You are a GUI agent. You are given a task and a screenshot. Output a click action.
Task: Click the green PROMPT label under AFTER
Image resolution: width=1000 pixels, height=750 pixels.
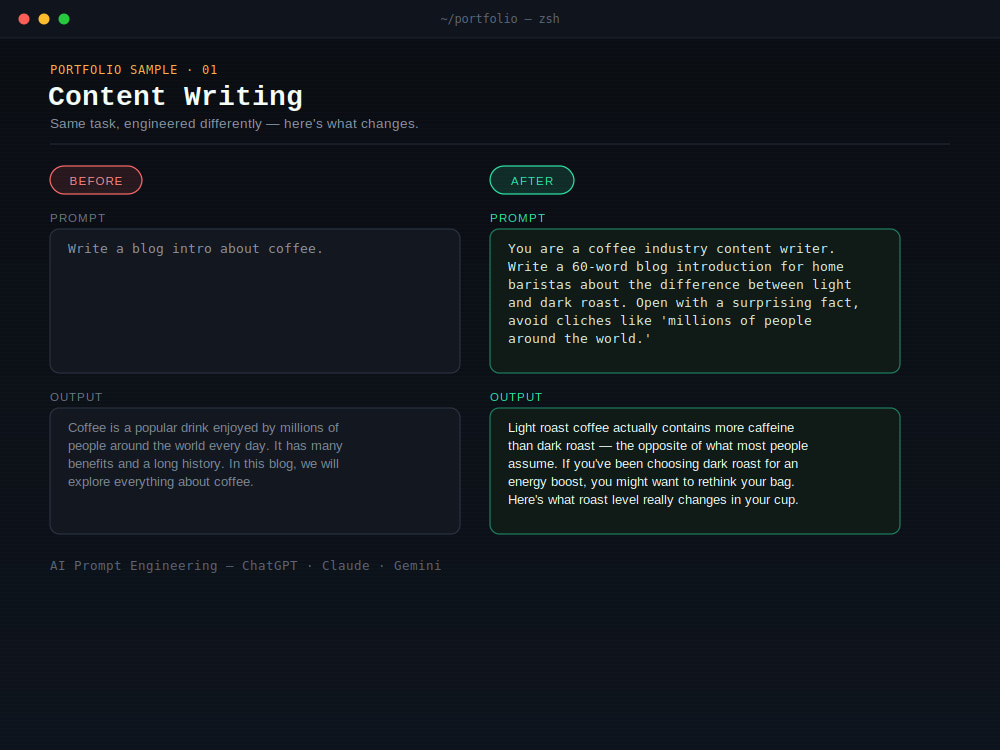[518, 218]
